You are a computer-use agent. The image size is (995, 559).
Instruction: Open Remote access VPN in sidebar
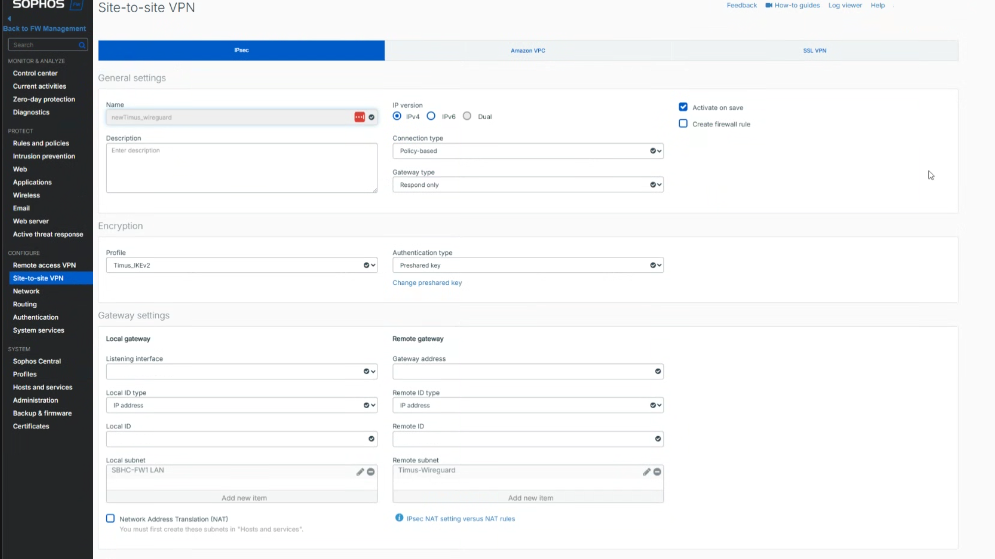pos(44,265)
